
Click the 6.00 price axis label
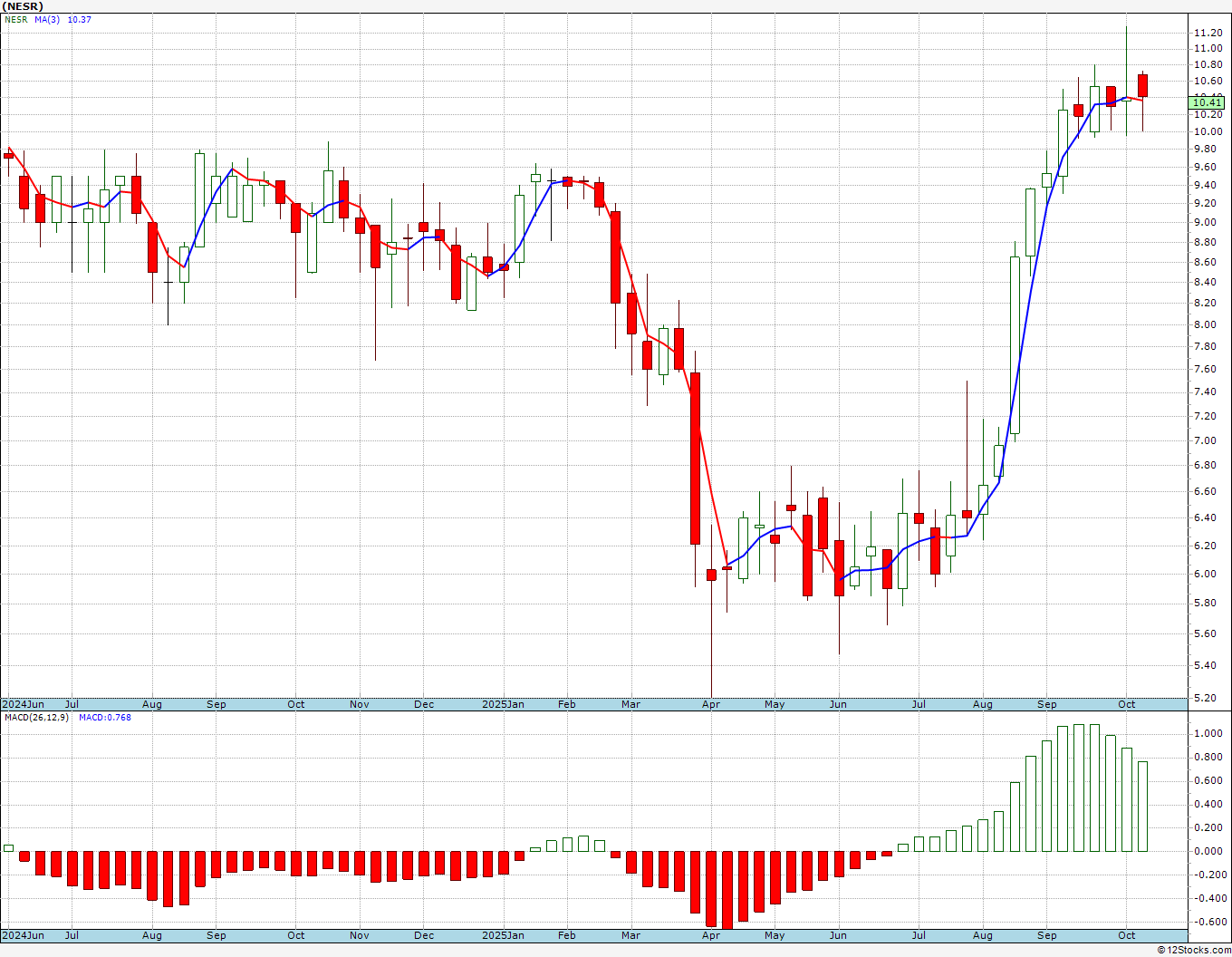click(1206, 574)
